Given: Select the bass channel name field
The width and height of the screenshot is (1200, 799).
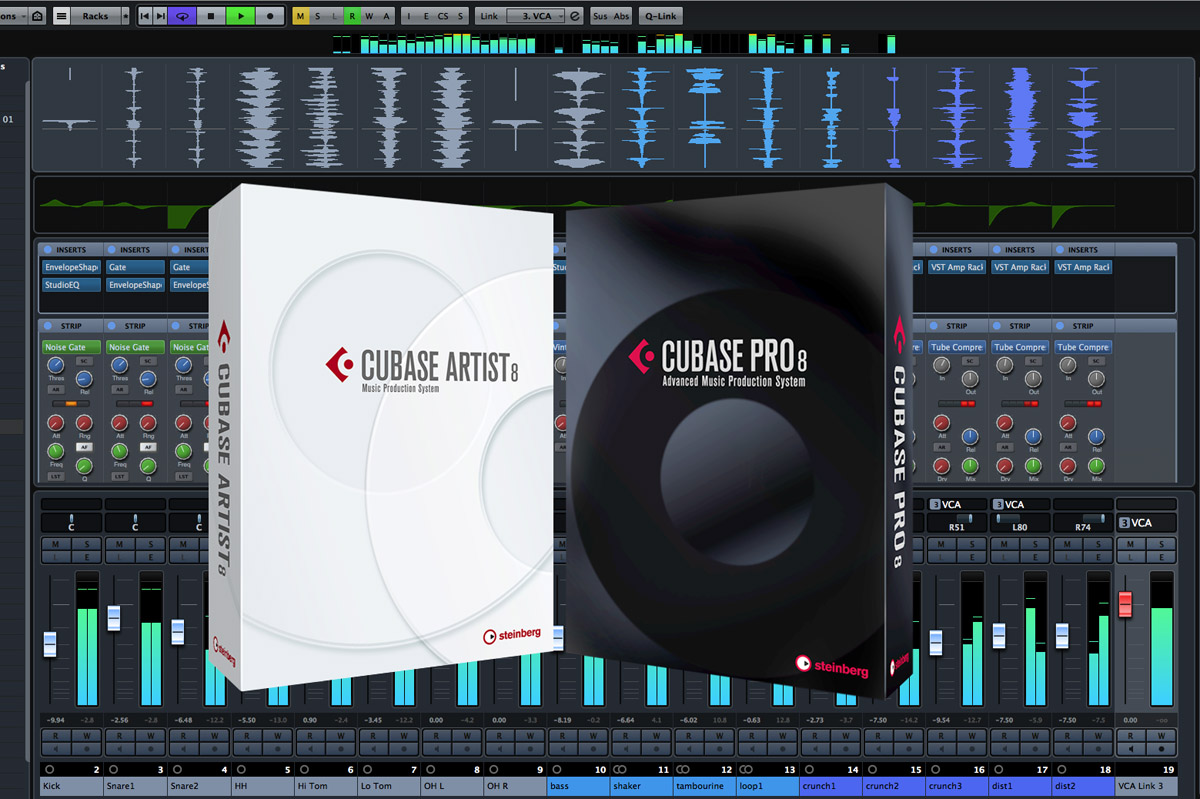Looking at the screenshot, I should tap(578, 786).
